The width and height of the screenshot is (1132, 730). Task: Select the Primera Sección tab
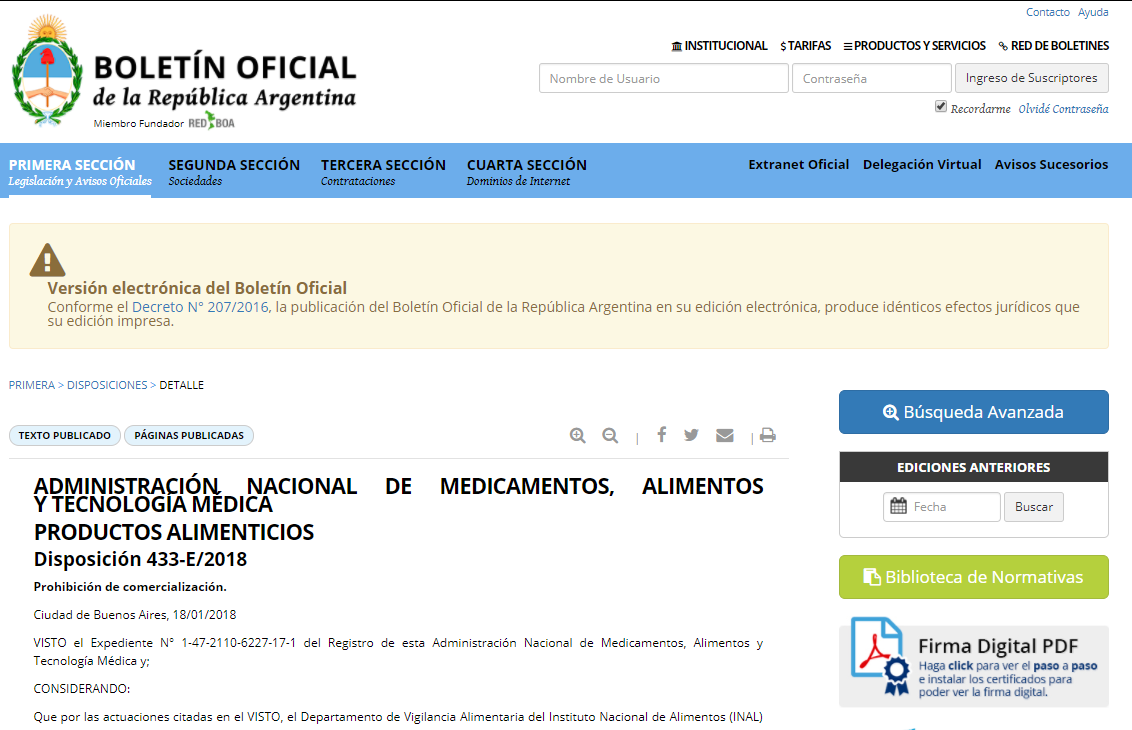pos(79,172)
